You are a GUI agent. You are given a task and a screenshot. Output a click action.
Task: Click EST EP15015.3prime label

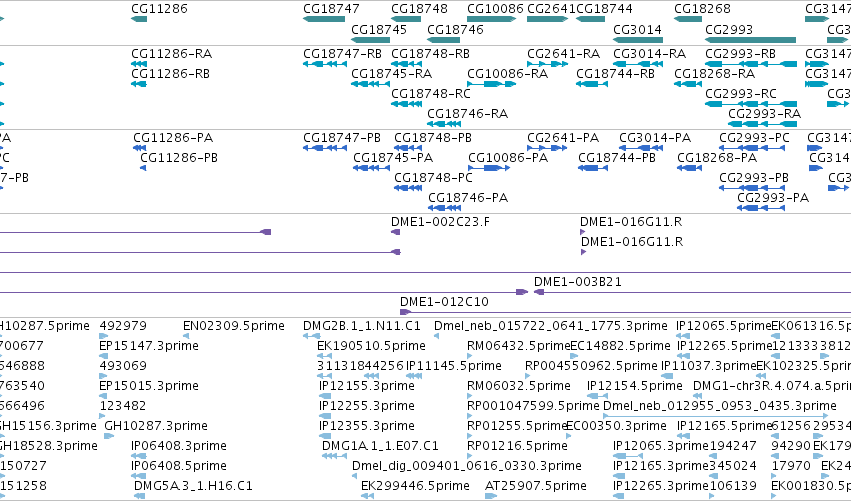click(149, 386)
